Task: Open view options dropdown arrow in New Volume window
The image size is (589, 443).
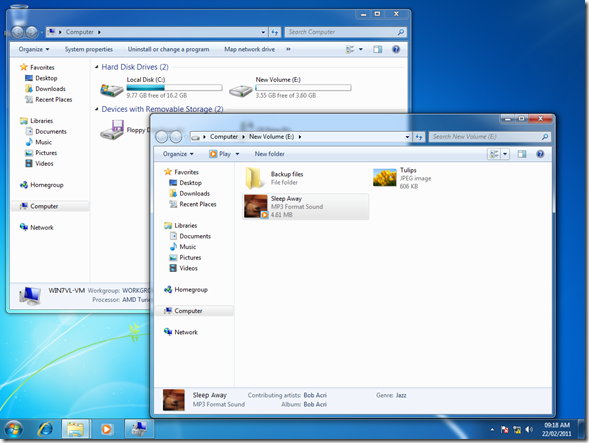Action: [505, 154]
